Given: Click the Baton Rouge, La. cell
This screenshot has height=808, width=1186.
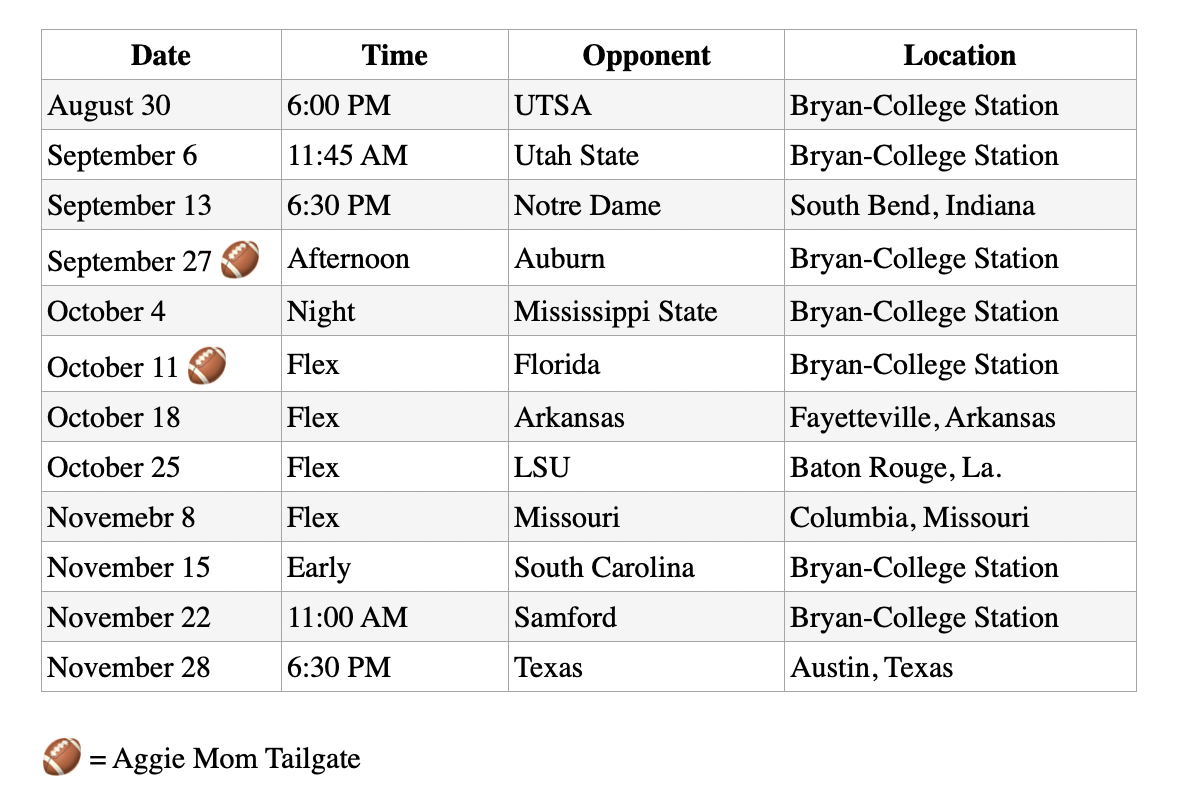Looking at the screenshot, I should (x=960, y=466).
